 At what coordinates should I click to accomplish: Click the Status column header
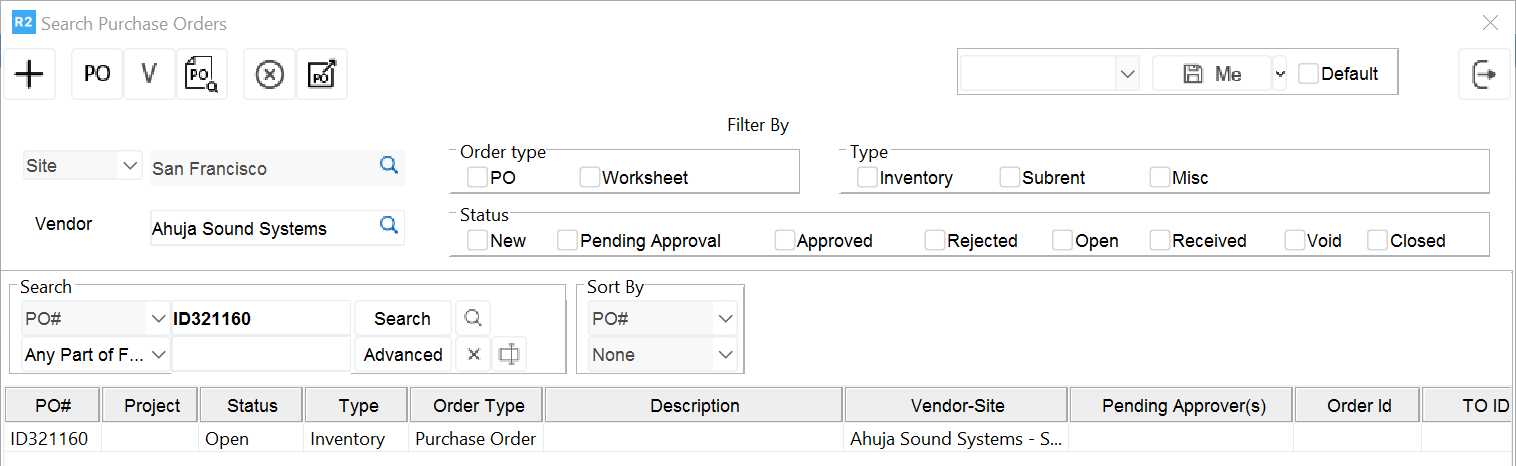click(252, 405)
